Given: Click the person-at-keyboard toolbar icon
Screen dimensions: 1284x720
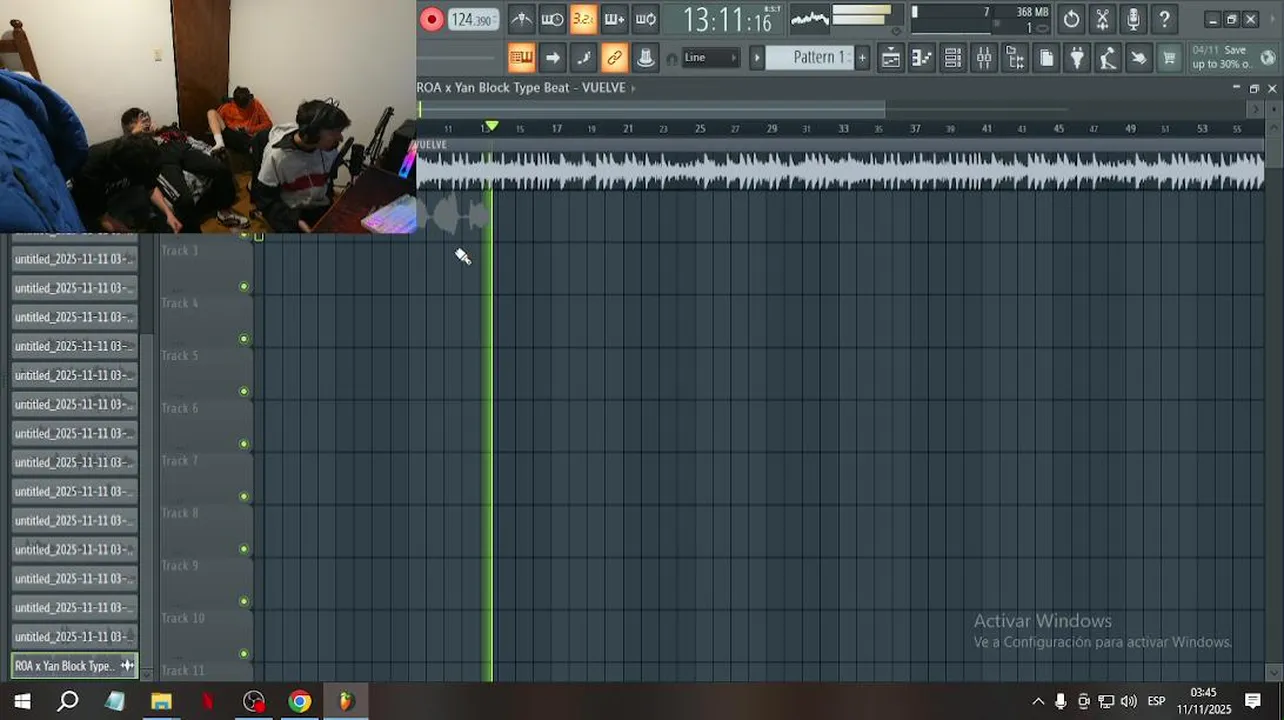Looking at the screenshot, I should [x=1108, y=58].
